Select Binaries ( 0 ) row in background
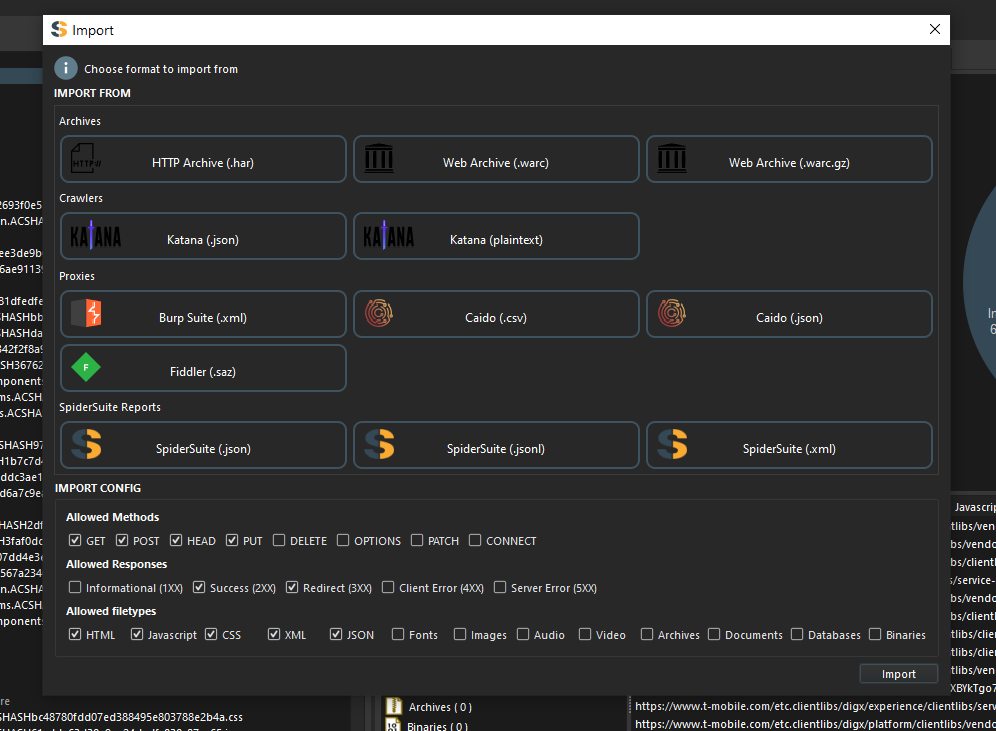 click(438, 725)
